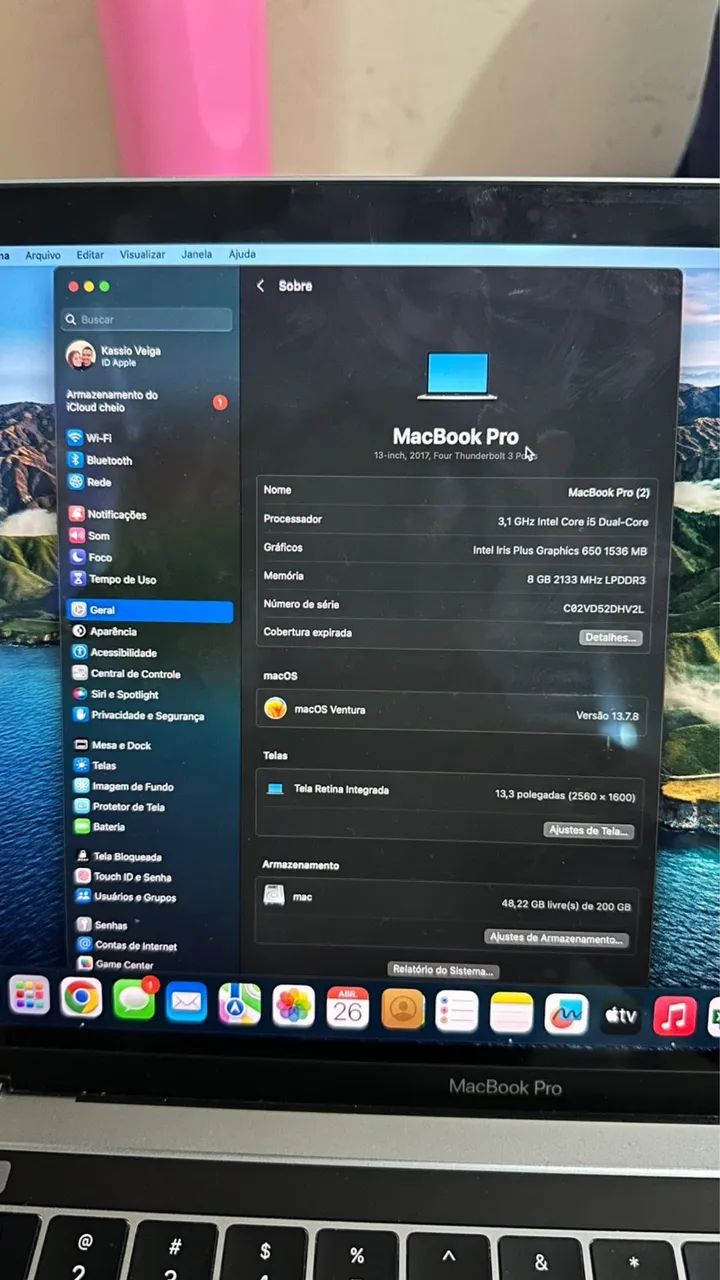Image resolution: width=720 pixels, height=1280 pixels.
Task: Open Mesa e Dock settings
Action: (113, 745)
